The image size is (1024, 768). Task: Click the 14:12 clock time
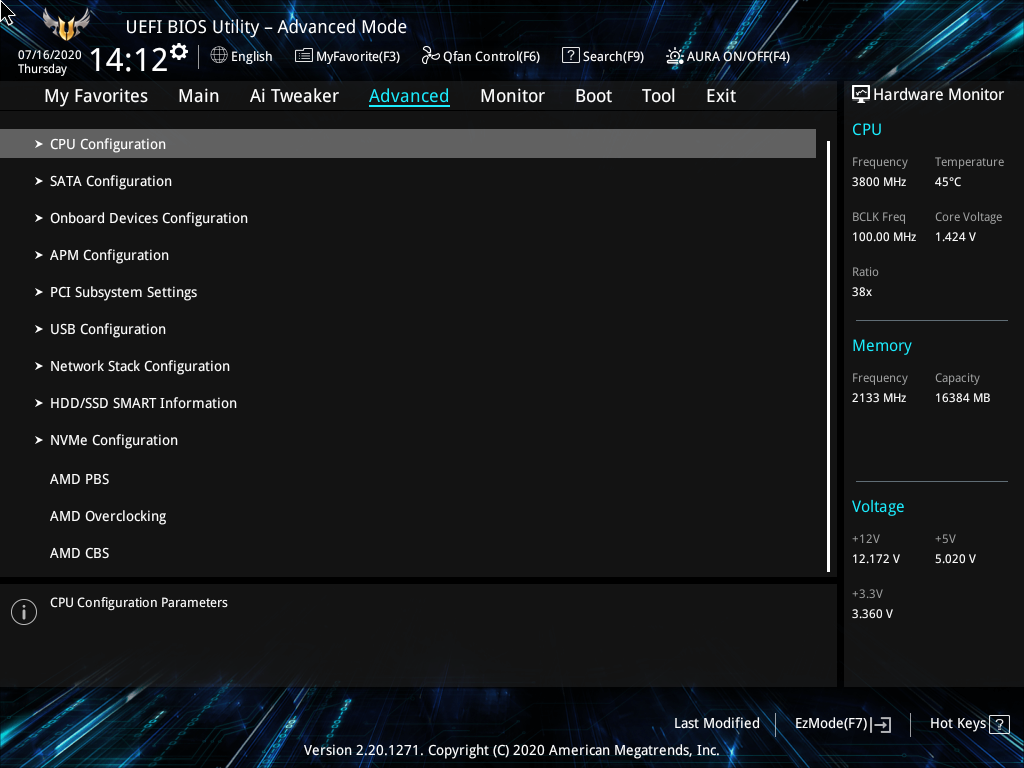[x=128, y=59]
